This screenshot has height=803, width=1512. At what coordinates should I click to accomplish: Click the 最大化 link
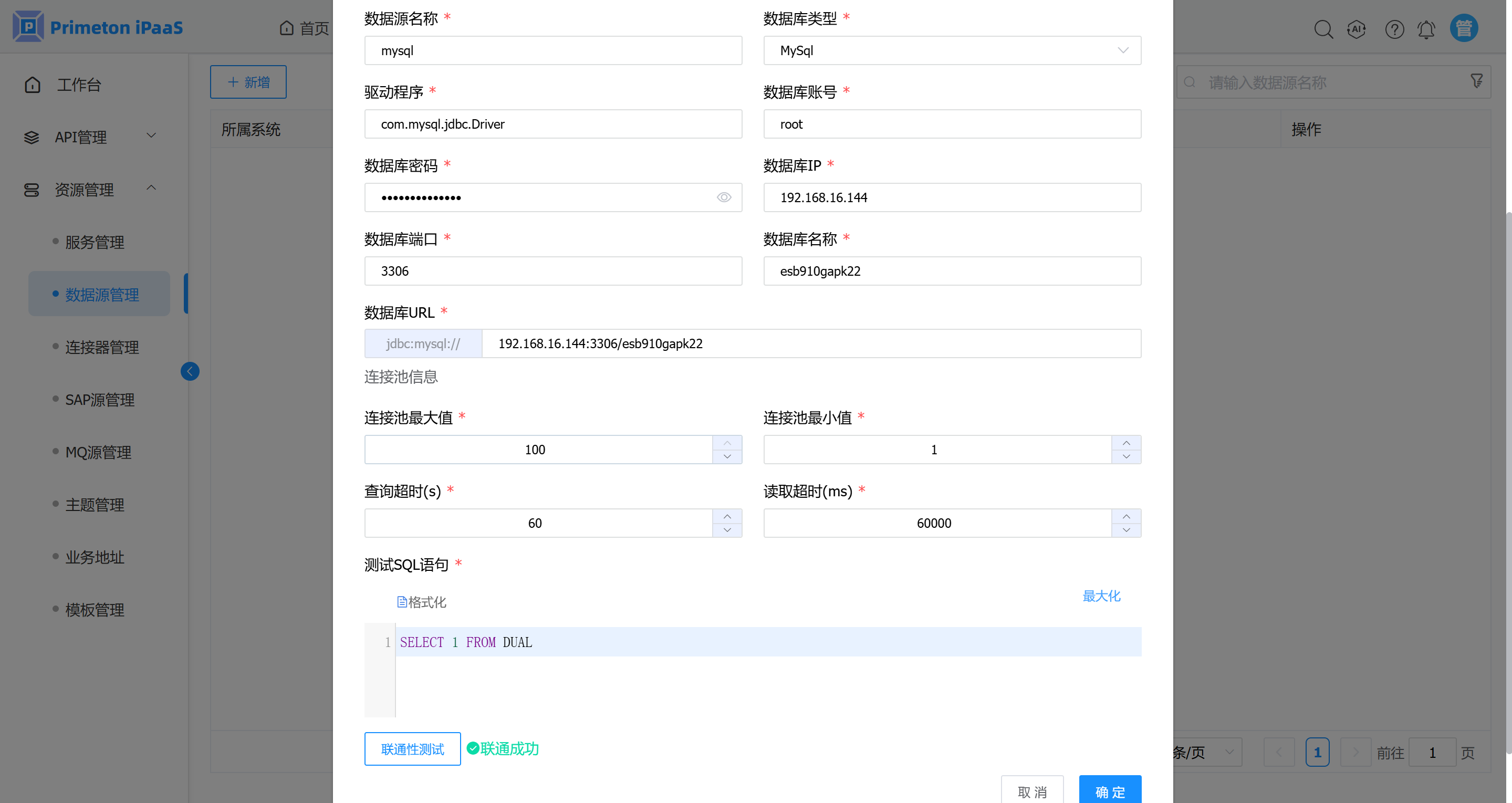(x=1101, y=596)
